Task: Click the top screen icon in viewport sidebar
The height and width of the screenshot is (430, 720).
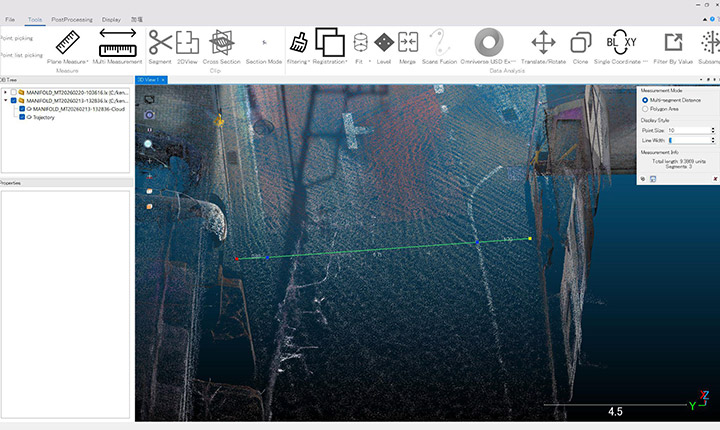Action: [149, 99]
